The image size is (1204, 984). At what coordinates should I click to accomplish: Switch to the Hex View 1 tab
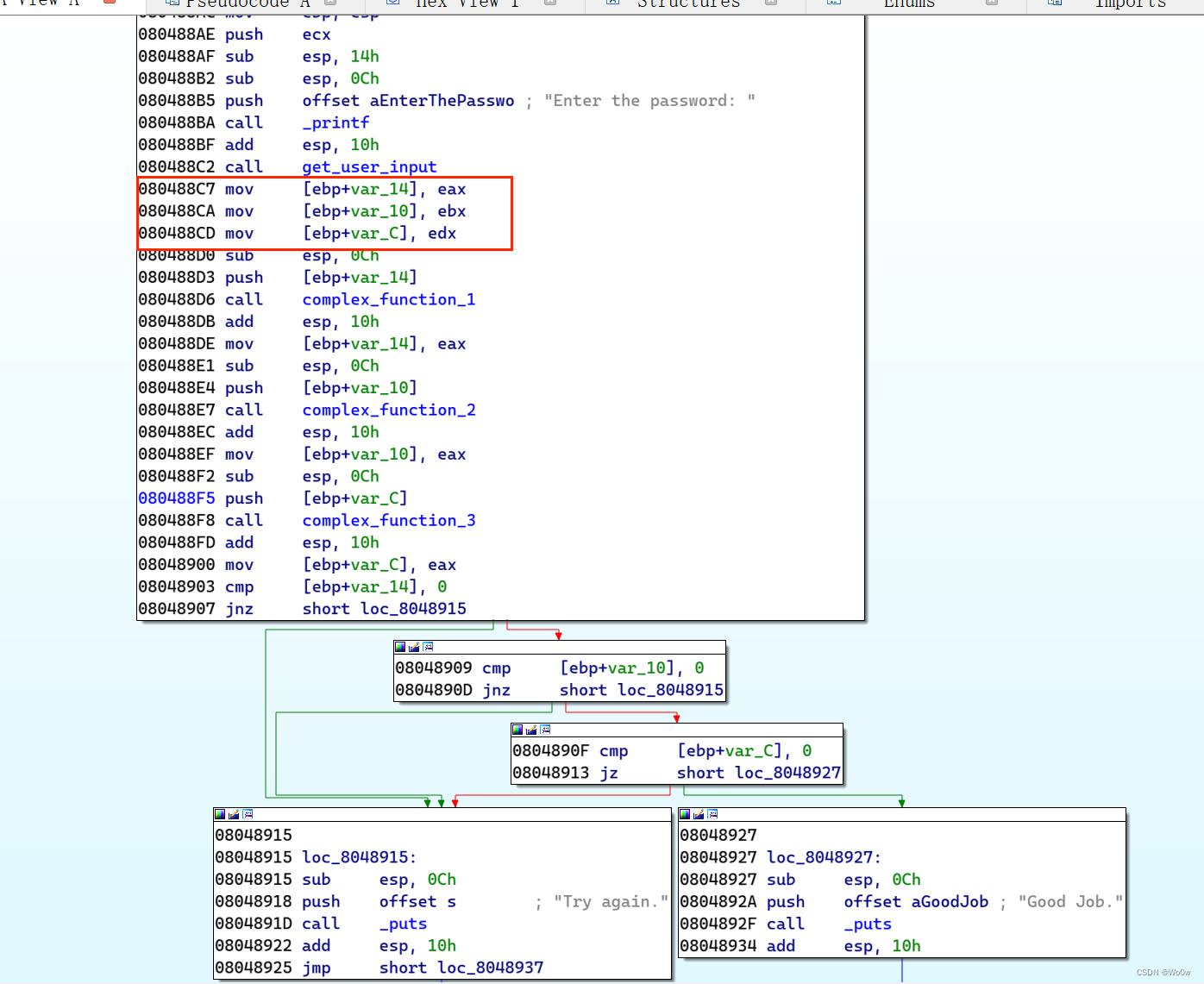click(467, 3)
